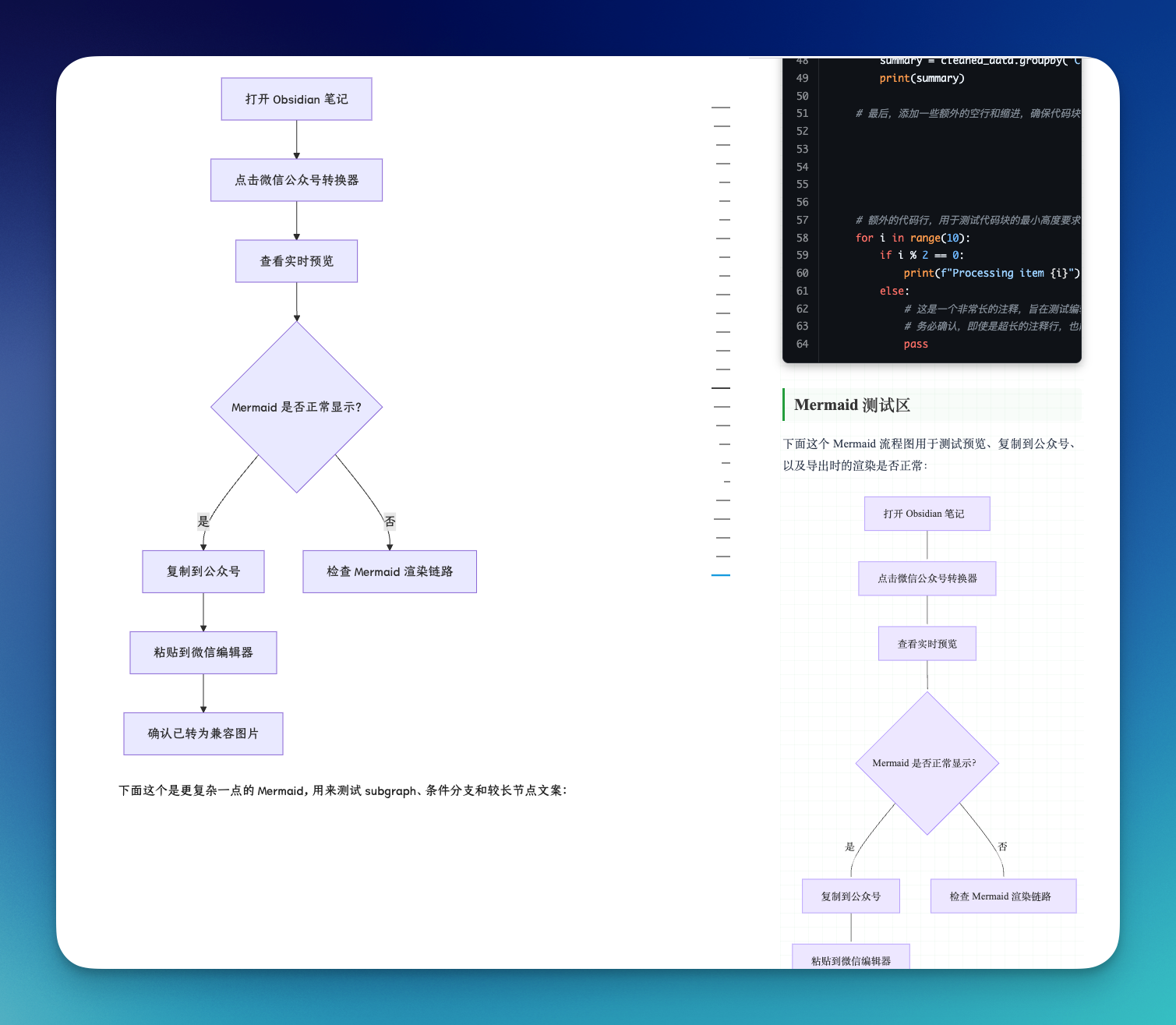Click the for i in range(10): code line
Image resolution: width=1176 pixels, height=1025 pixels.
[x=913, y=238]
